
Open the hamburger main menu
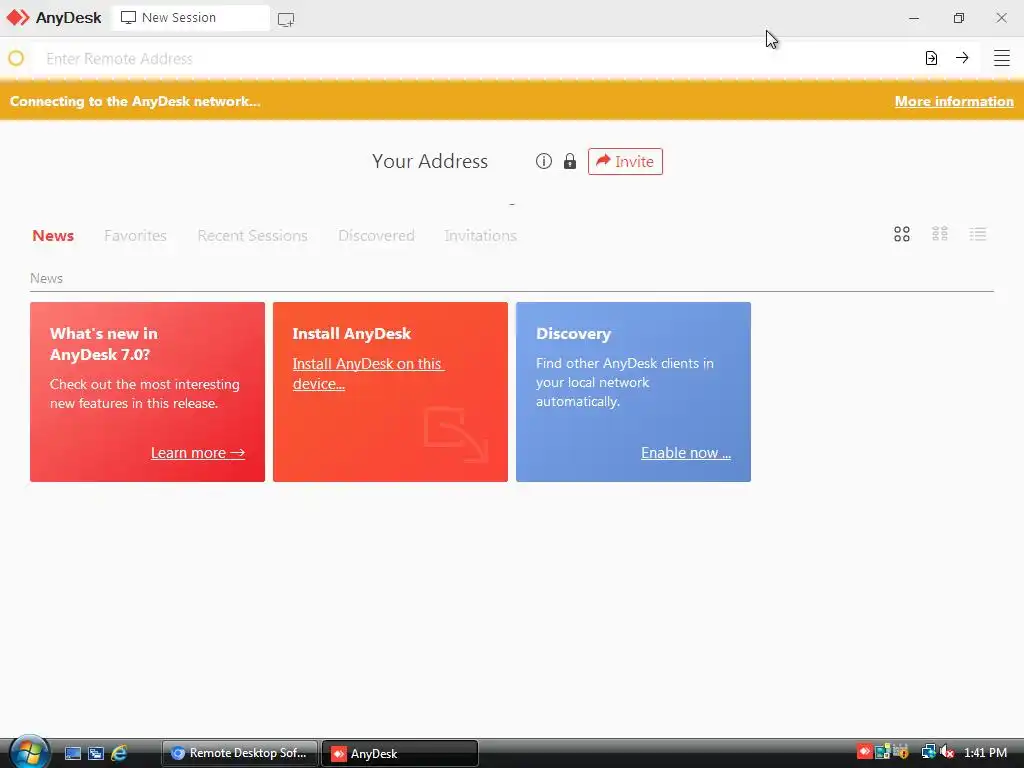point(1002,58)
